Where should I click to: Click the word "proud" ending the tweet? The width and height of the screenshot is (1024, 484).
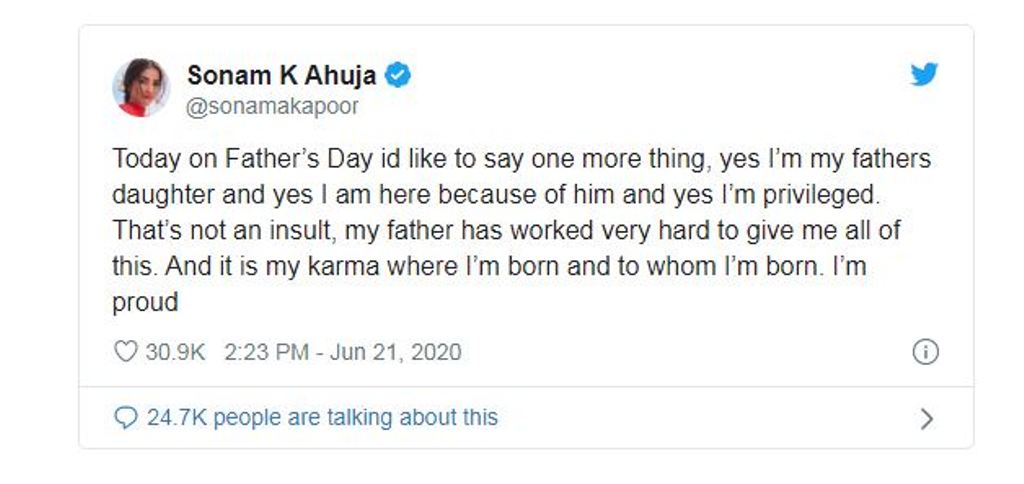tap(145, 303)
